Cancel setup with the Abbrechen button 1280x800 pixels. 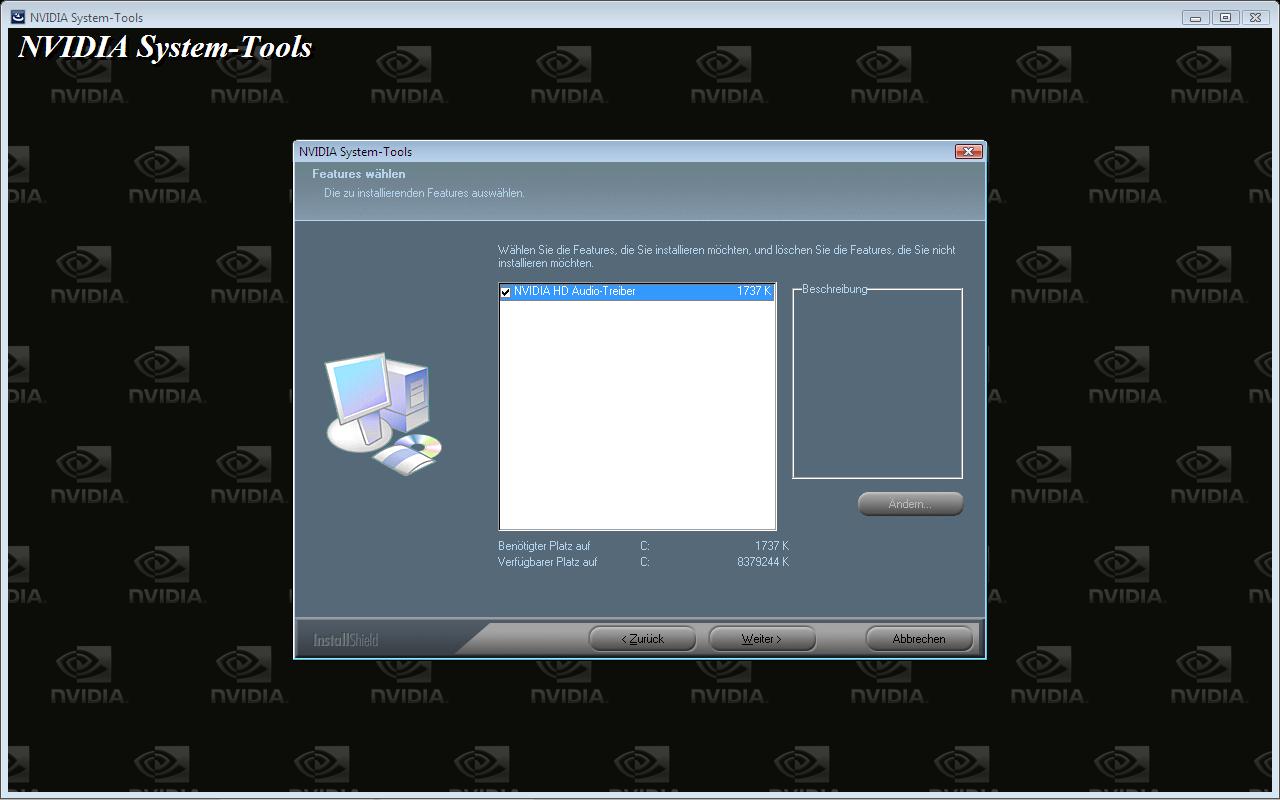[919, 638]
